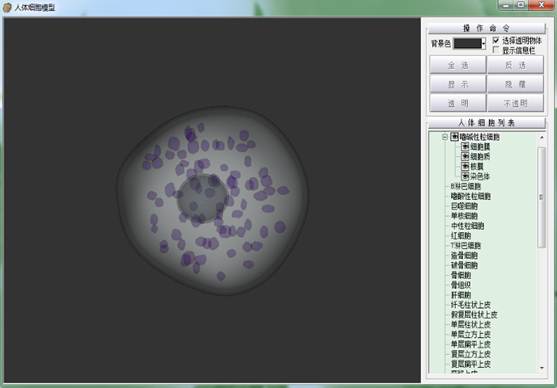
Task: Click the 全选 button
Action: (x=458, y=65)
